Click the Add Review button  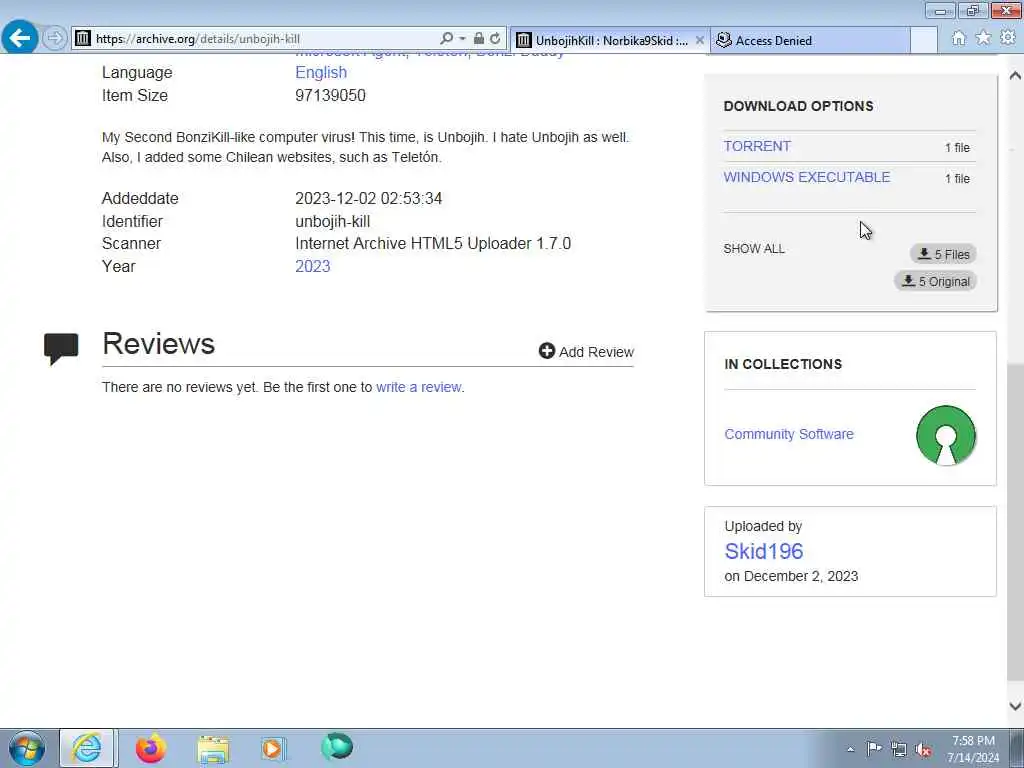click(586, 351)
